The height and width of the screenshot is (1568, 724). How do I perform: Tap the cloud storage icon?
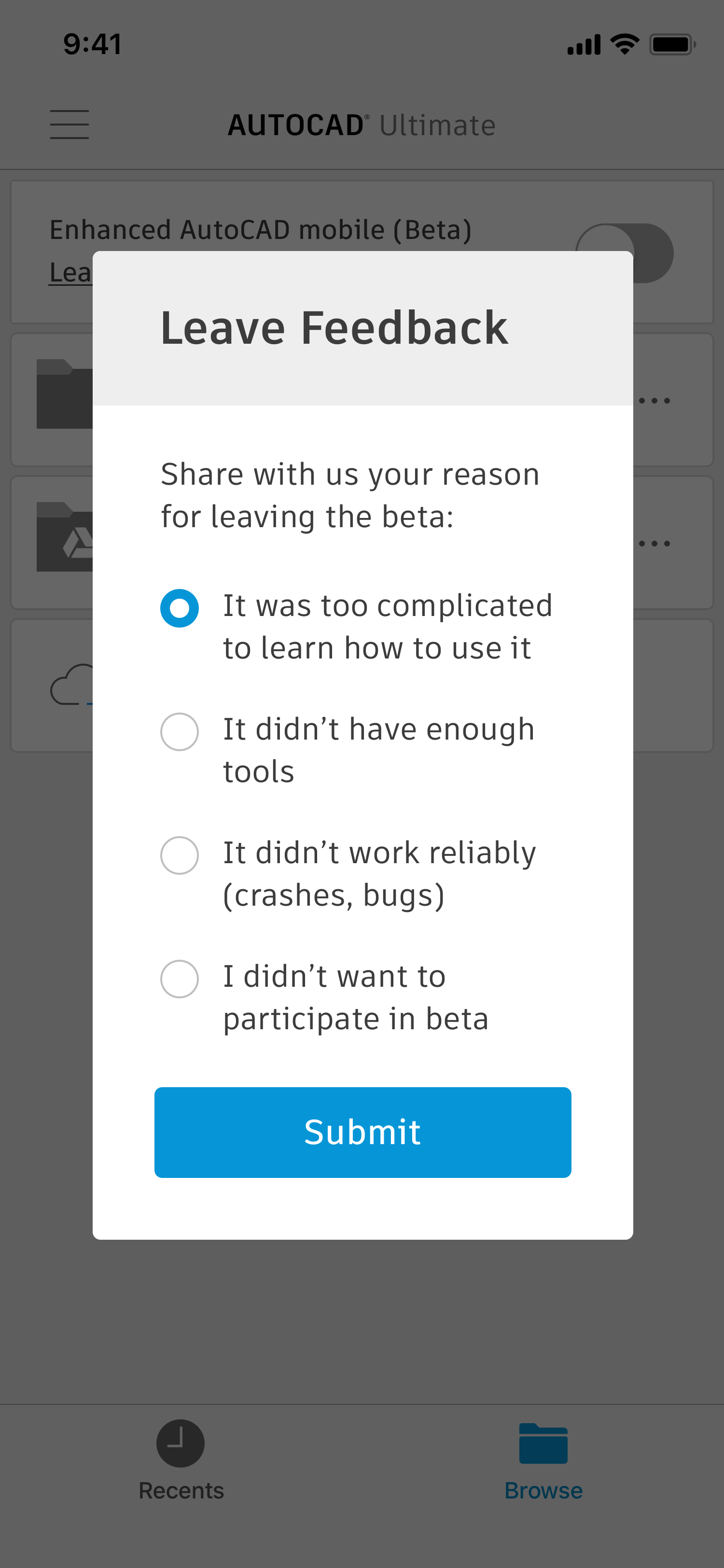click(x=71, y=685)
